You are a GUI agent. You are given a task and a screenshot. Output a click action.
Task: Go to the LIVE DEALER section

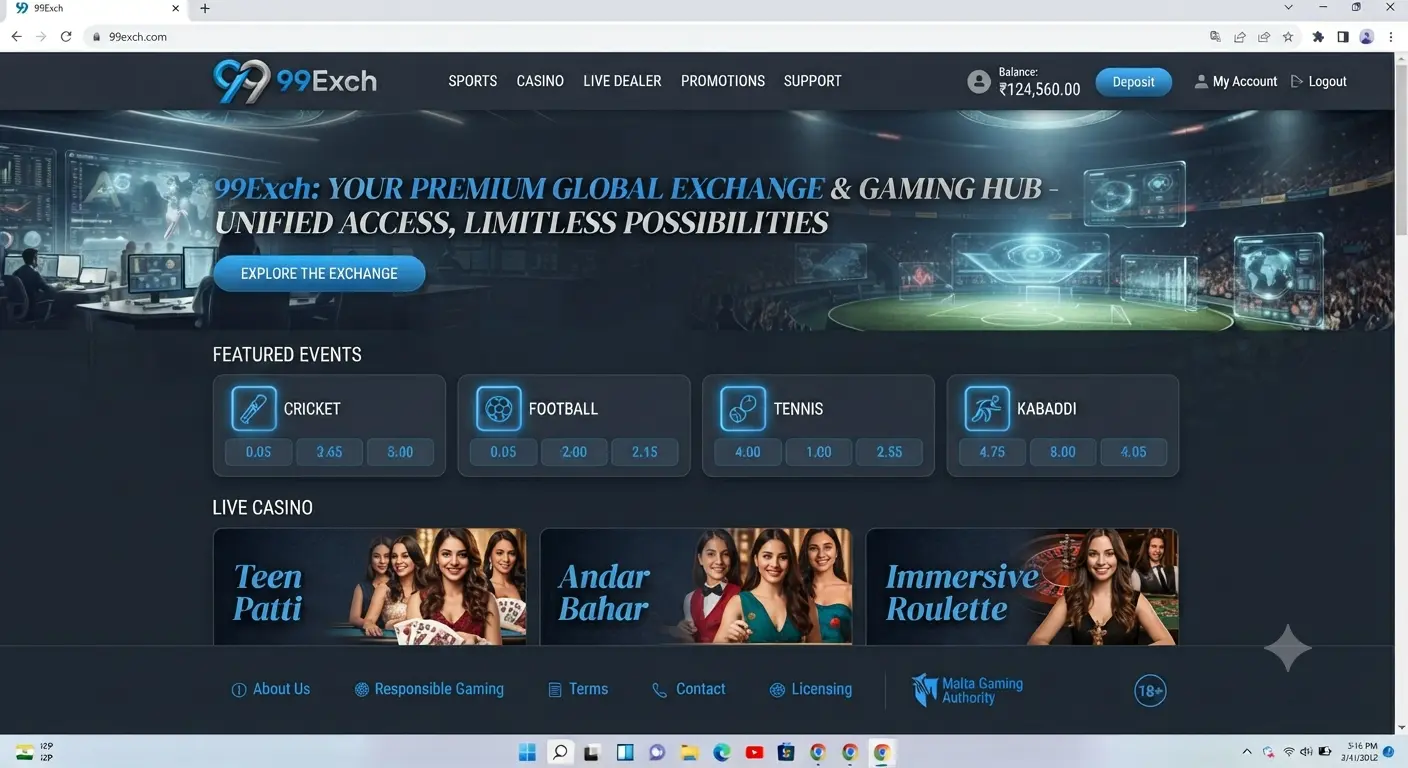pyautogui.click(x=622, y=81)
